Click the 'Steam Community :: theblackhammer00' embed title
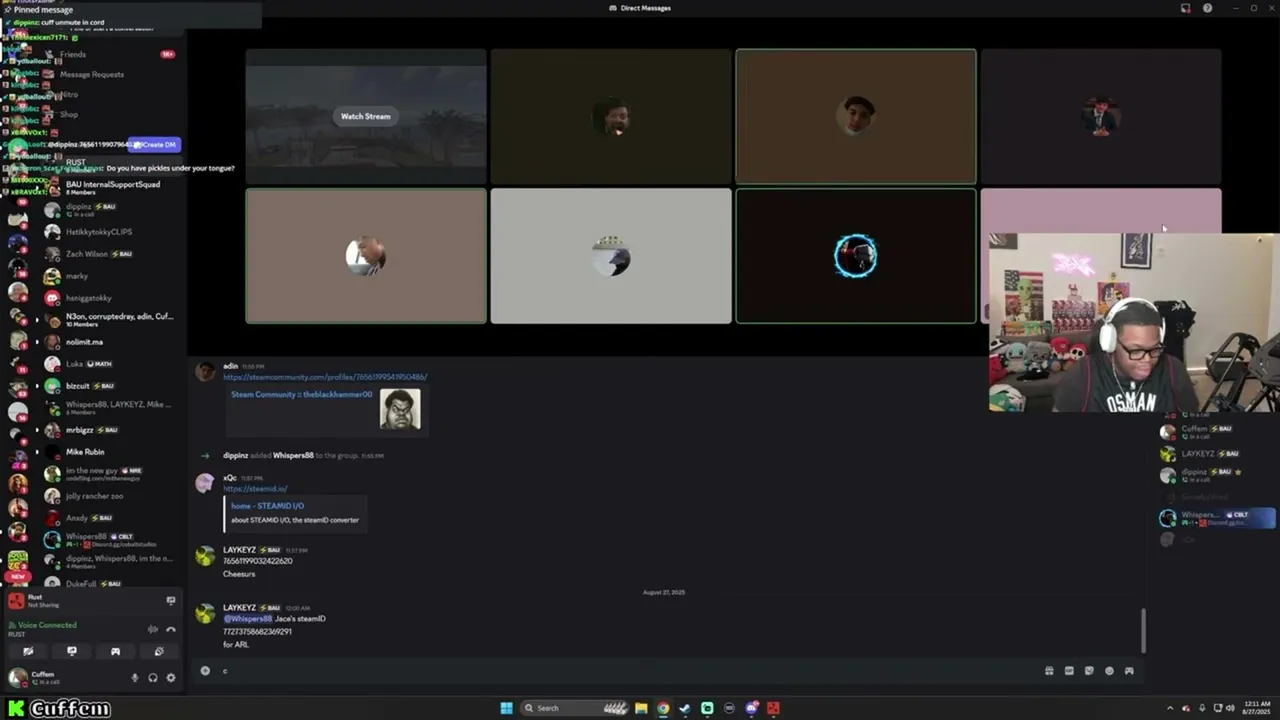 coord(302,394)
